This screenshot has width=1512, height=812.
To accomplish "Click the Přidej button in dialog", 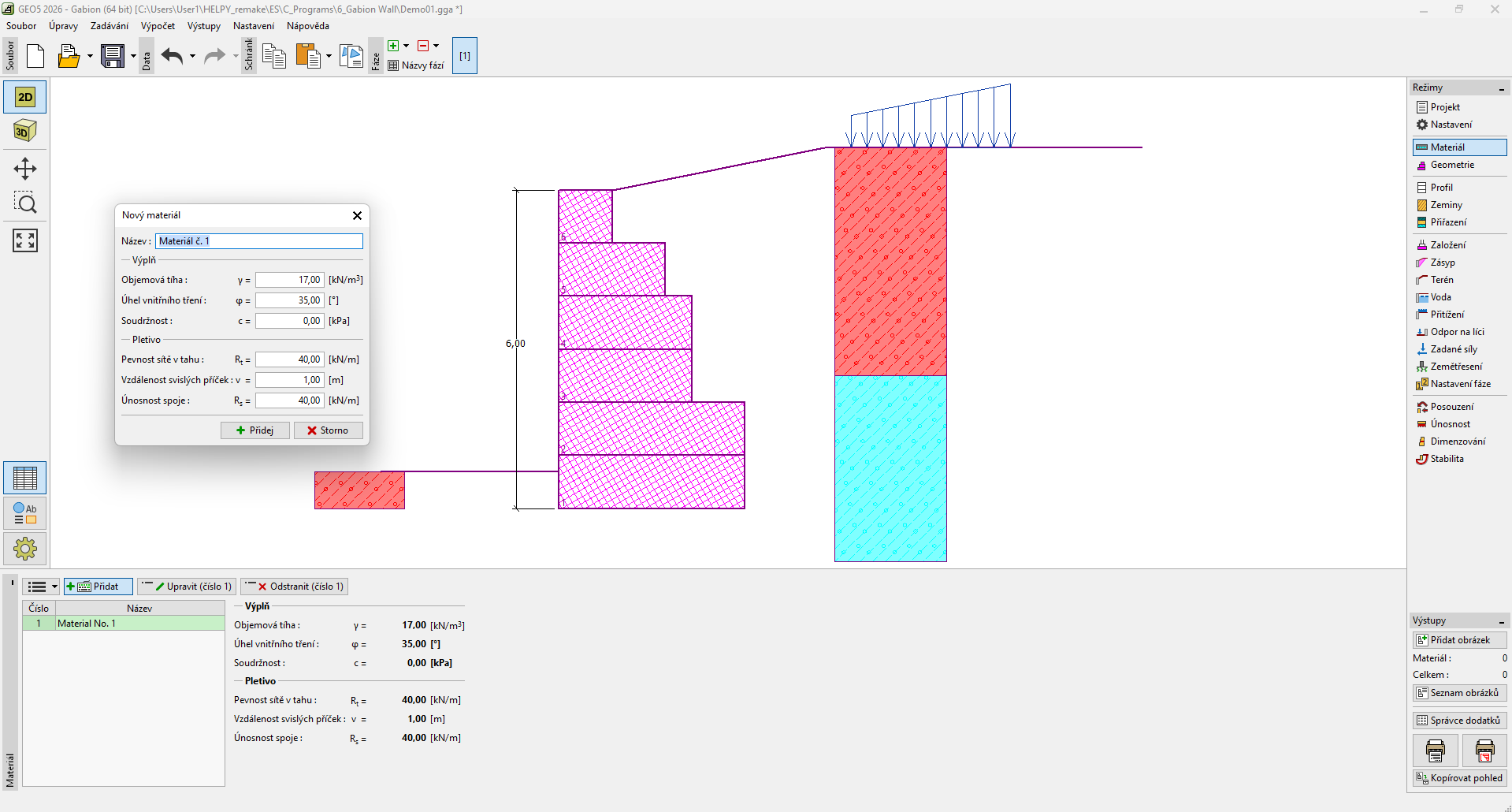I will (254, 430).
